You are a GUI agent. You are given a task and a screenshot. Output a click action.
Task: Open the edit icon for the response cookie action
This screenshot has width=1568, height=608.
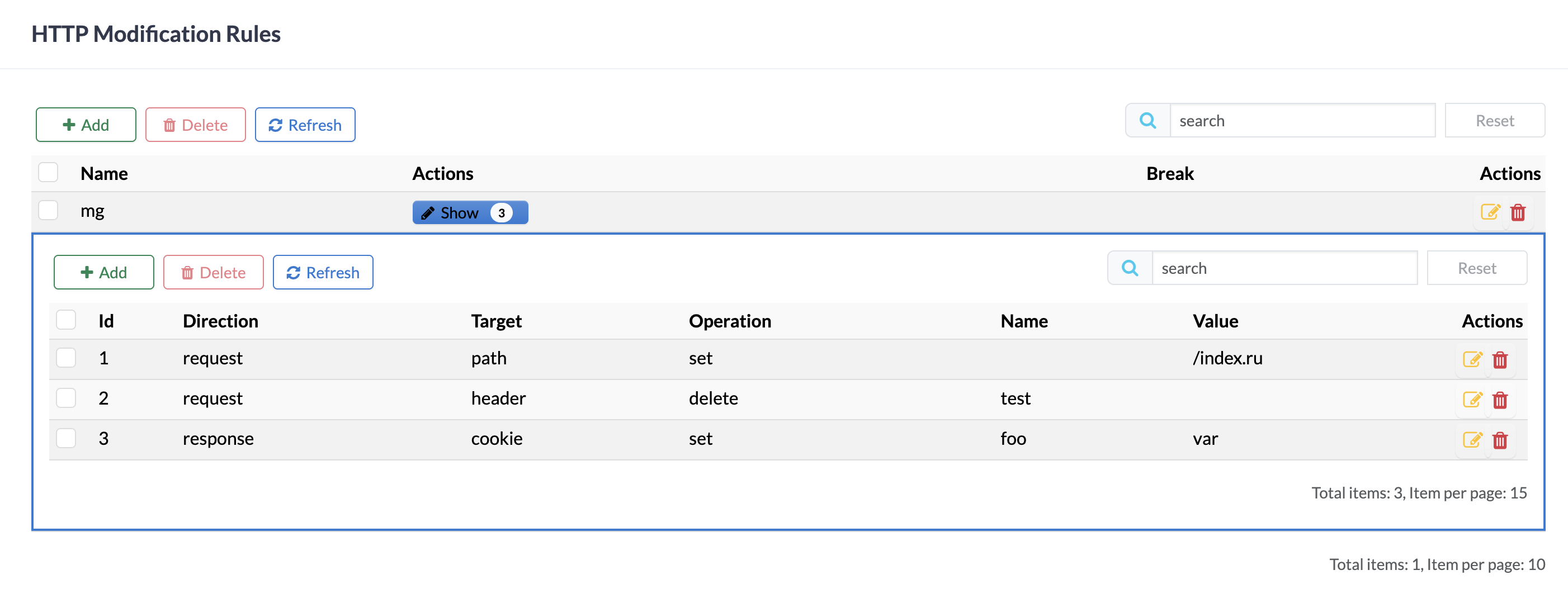pos(1472,440)
